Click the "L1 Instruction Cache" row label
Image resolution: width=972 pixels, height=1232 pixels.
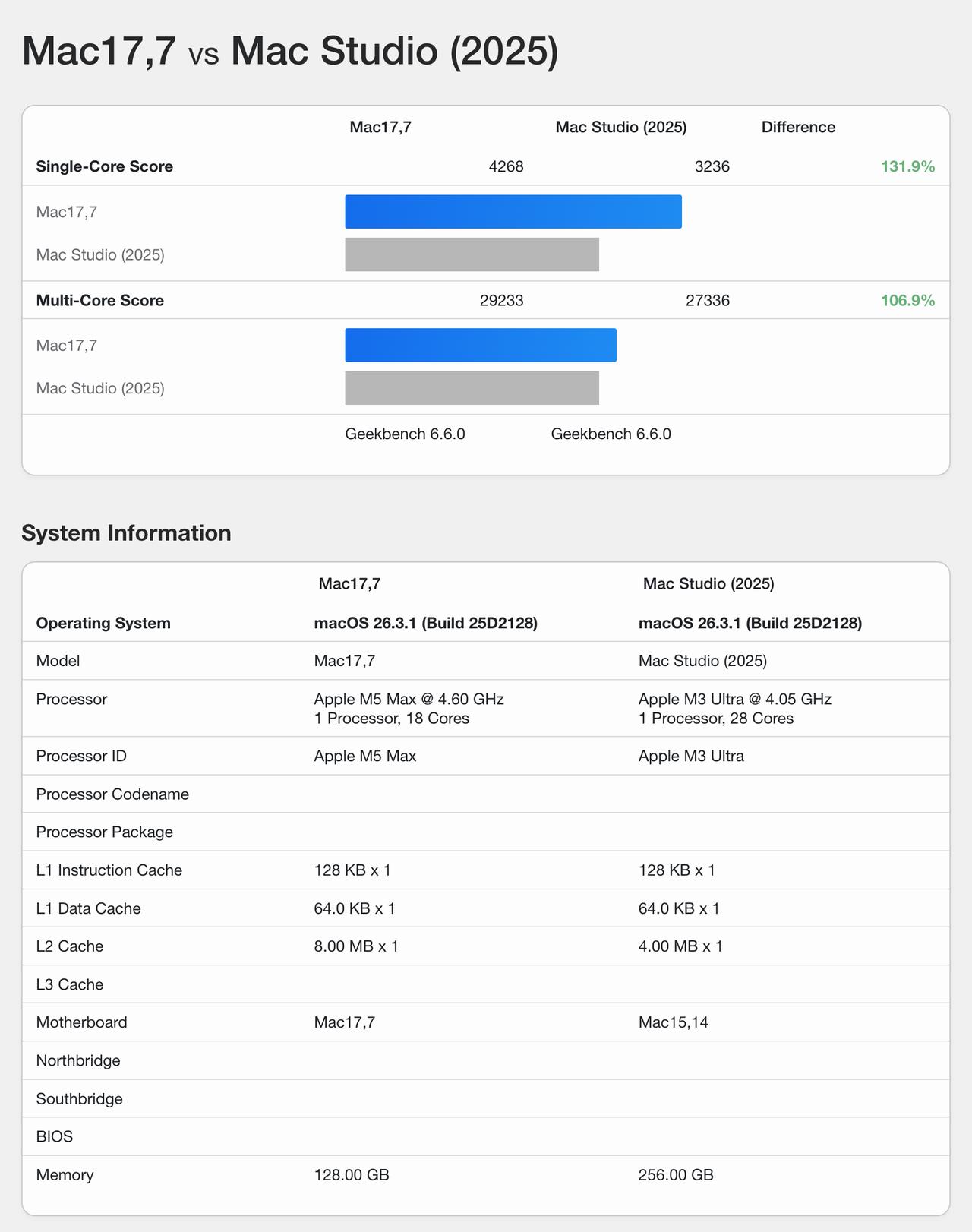click(x=109, y=870)
